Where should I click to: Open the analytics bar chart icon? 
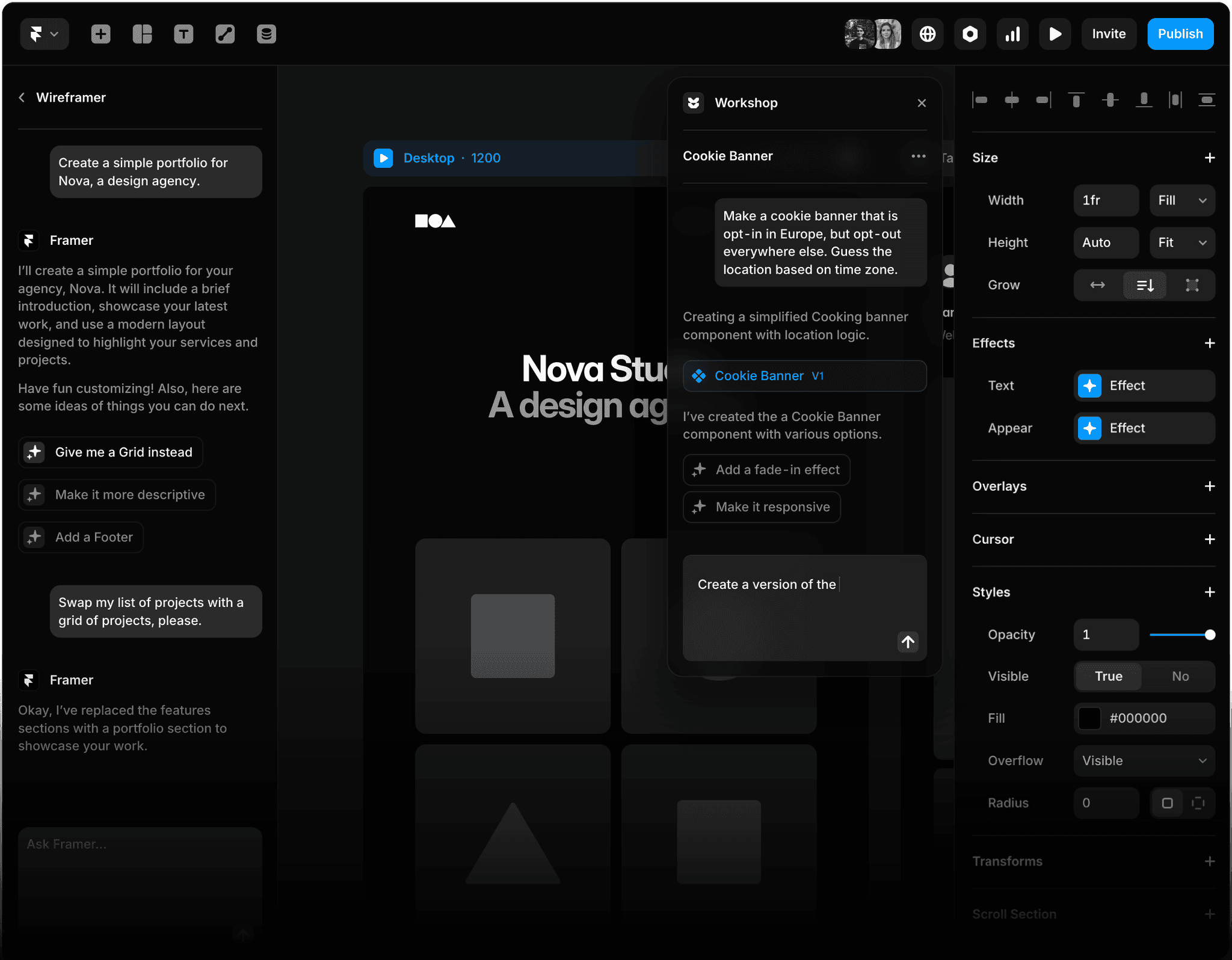tap(1012, 34)
